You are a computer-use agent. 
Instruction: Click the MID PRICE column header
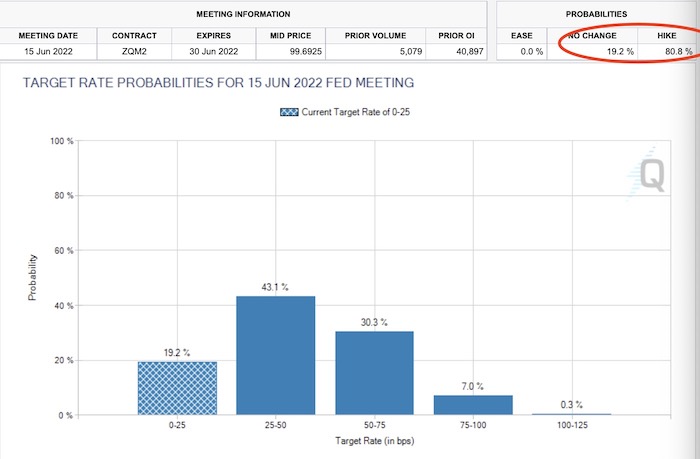(x=291, y=36)
